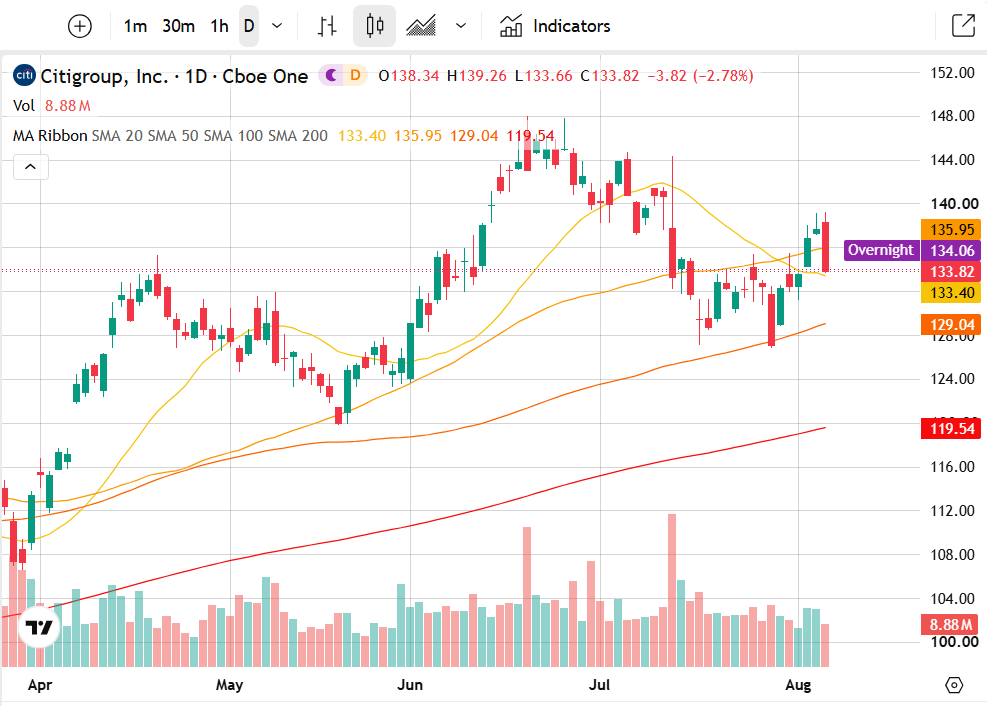
Task: Click the 133.40 SMA 20 price tag
Action: pyautogui.click(x=951, y=293)
